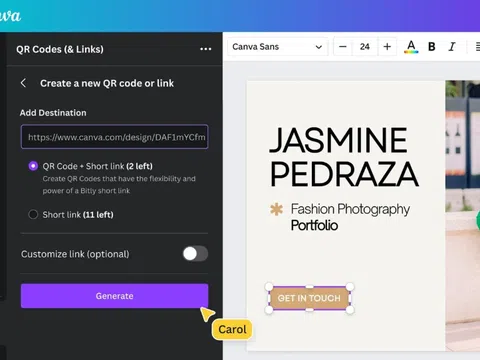Toggle italic formatting
Screen dimensions: 480x360
452,47
